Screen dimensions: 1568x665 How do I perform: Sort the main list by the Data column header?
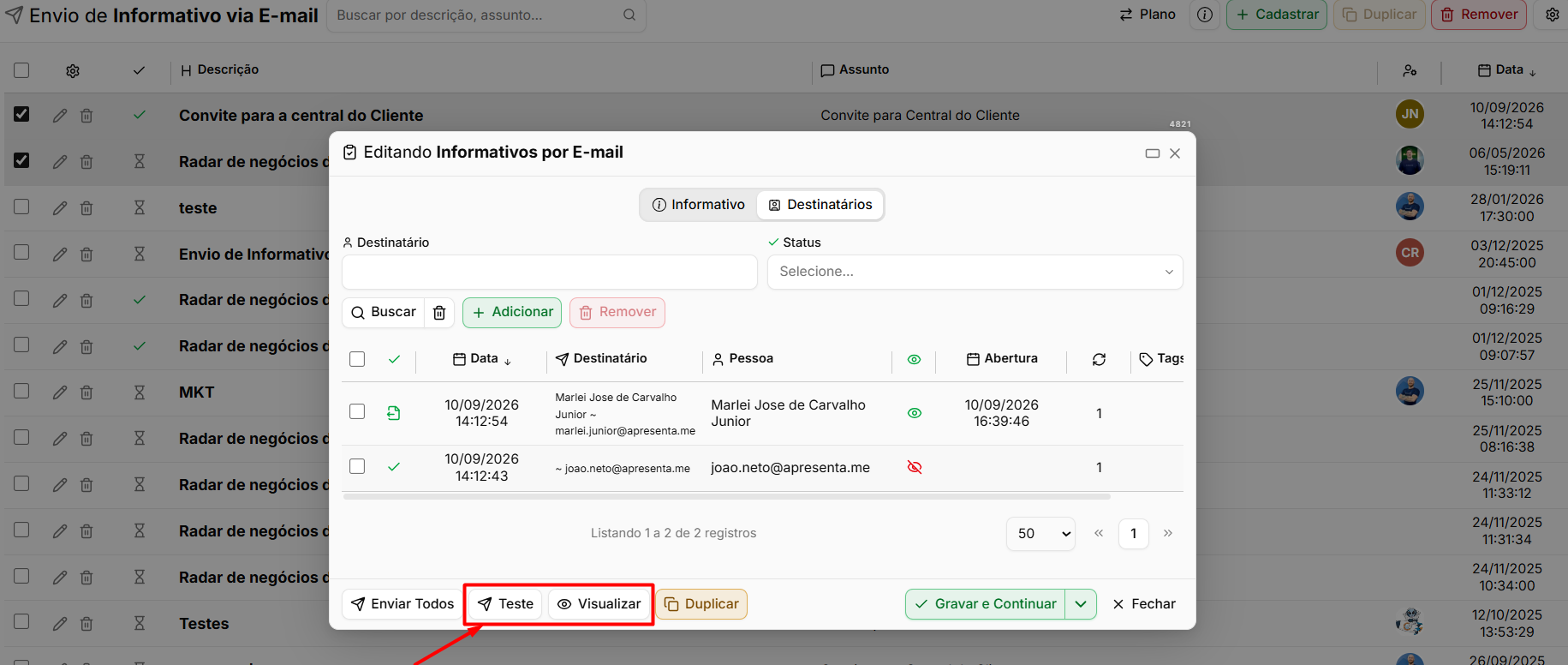tap(1507, 70)
